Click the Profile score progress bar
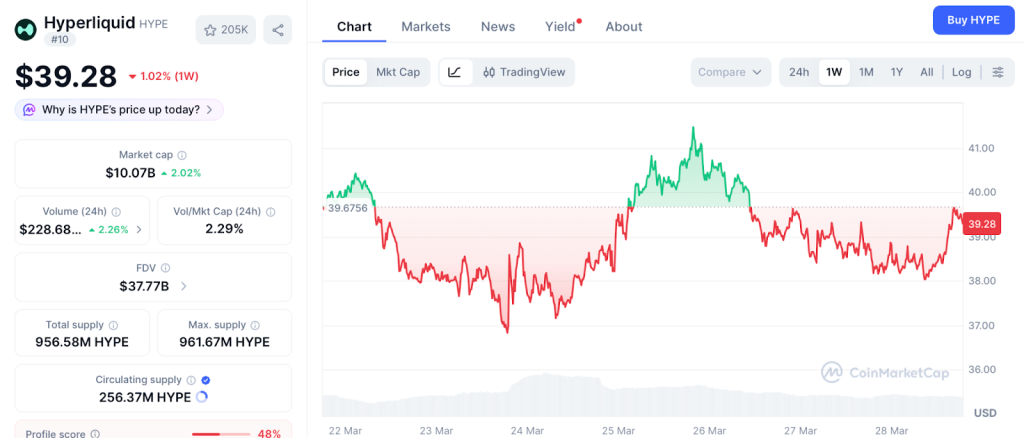 coord(222,434)
